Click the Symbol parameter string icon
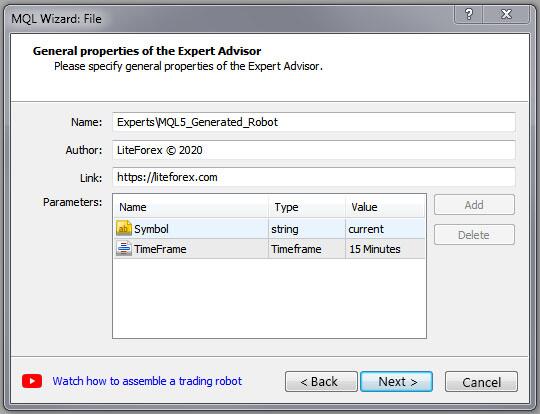This screenshot has height=414, width=540. pyautogui.click(x=124, y=228)
